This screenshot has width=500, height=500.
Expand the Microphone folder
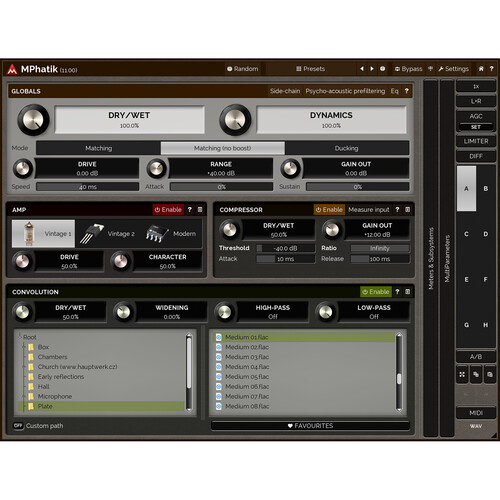coord(24,396)
